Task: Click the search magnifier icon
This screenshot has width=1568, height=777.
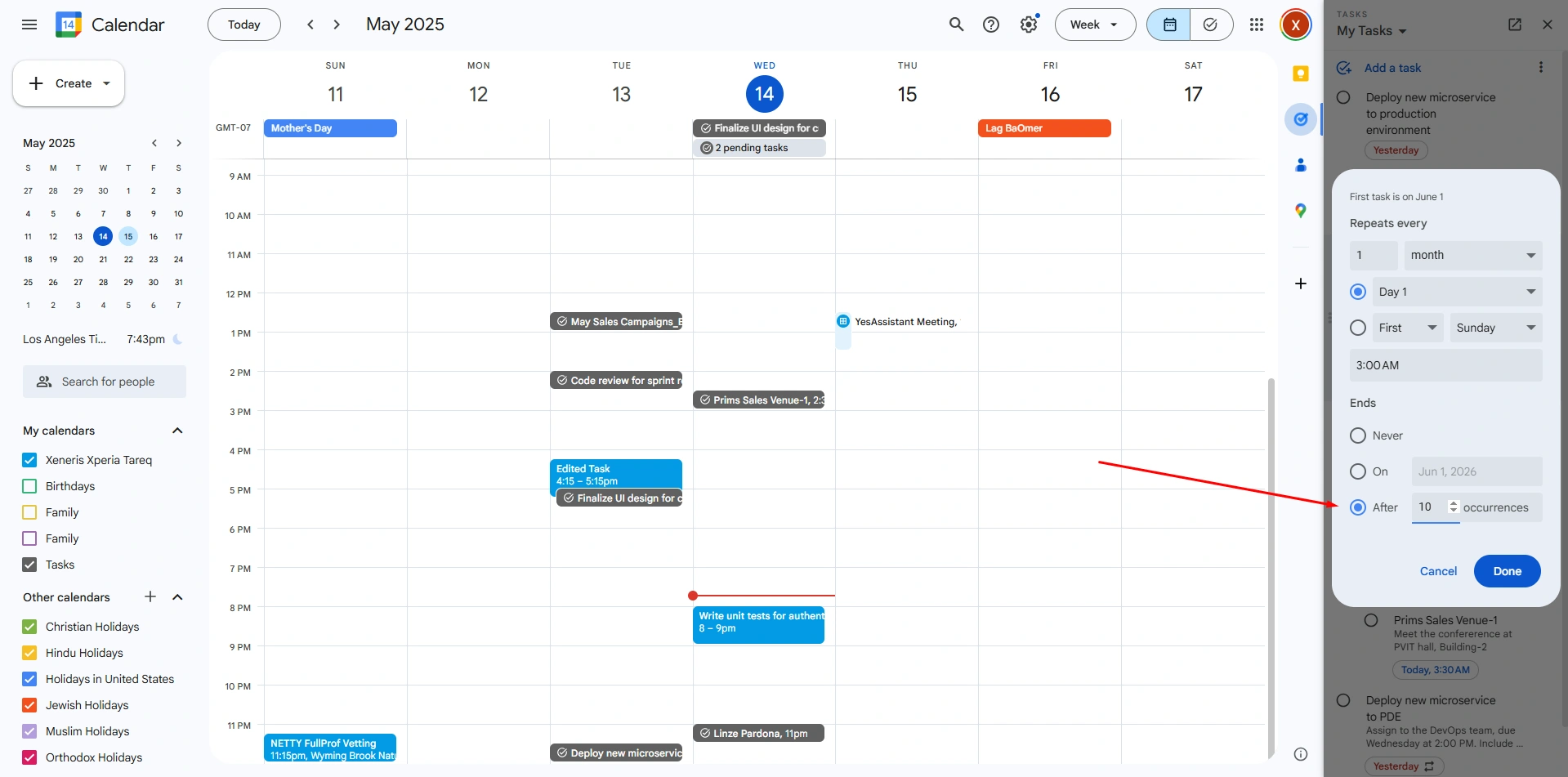Action: (x=956, y=25)
